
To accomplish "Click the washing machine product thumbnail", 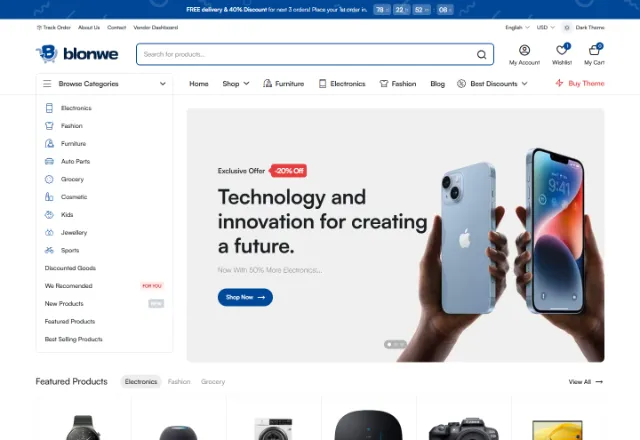I will click(273, 429).
